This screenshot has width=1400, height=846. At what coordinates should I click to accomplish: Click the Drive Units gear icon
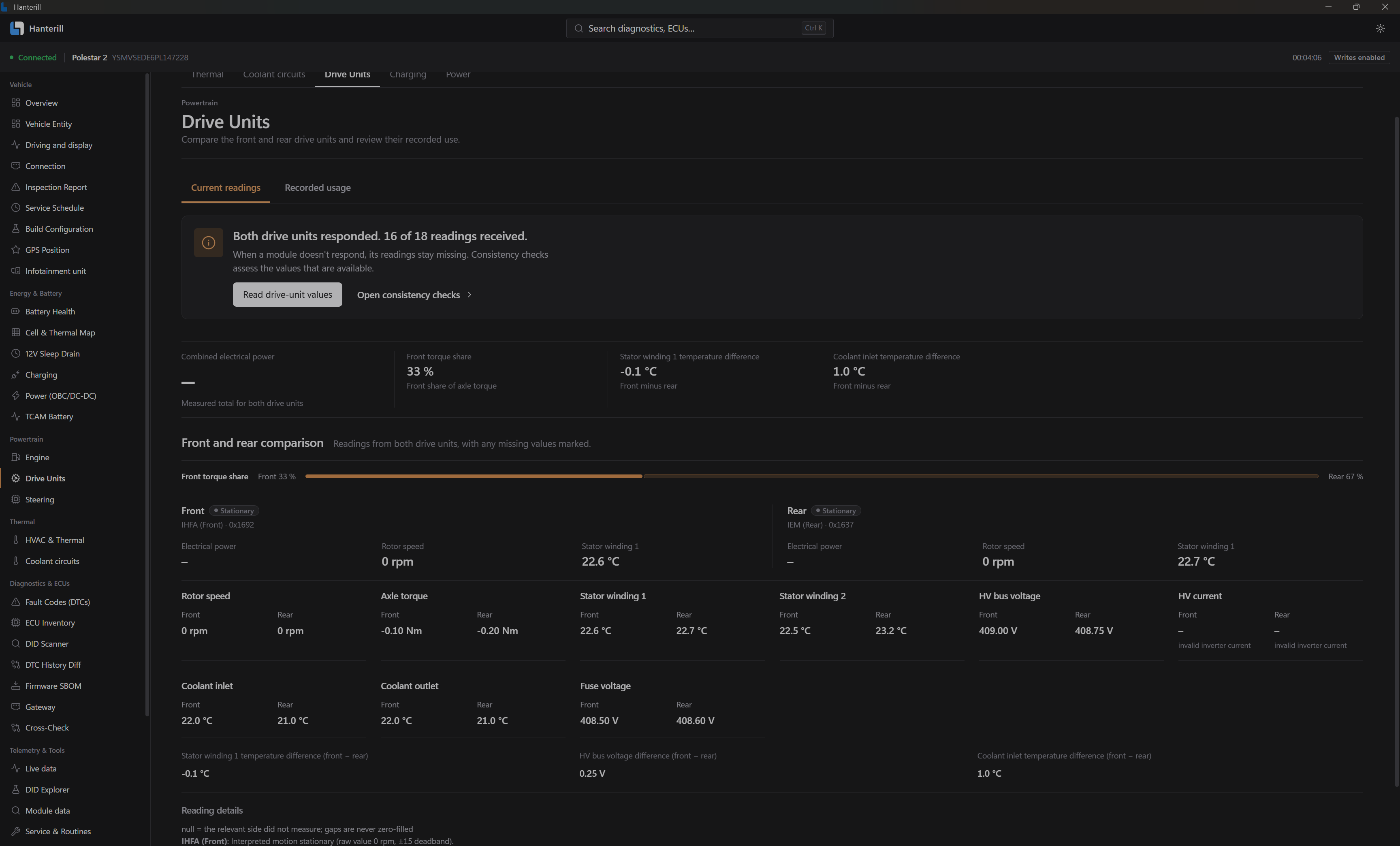coord(16,479)
